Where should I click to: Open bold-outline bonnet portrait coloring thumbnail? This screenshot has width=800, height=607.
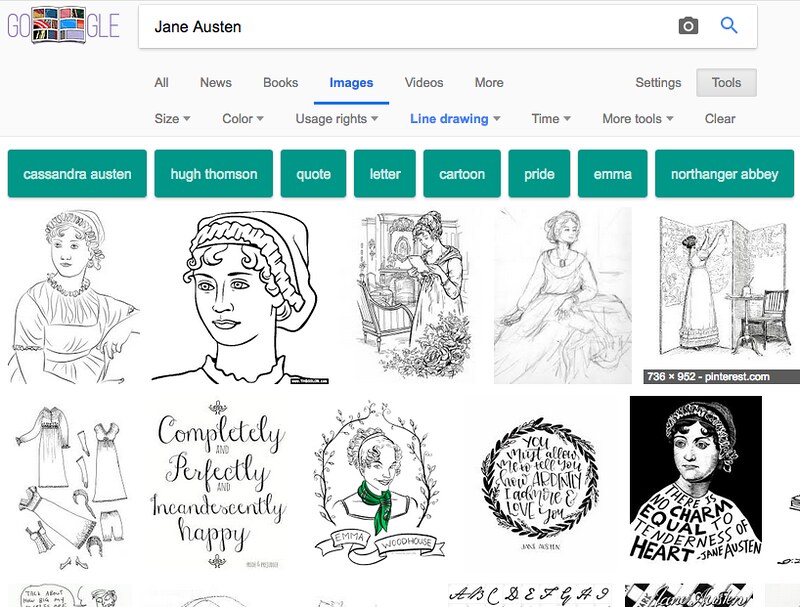(240, 295)
